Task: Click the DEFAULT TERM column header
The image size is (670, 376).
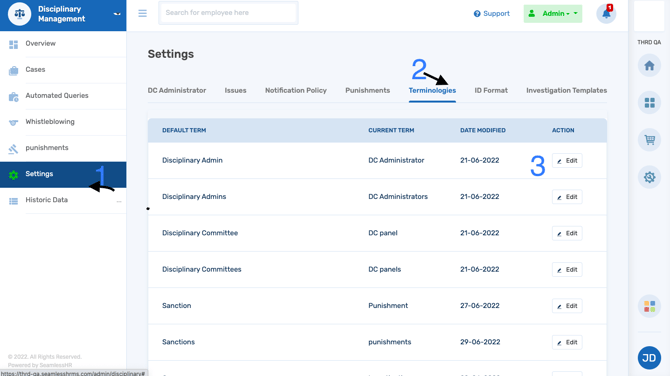Action: click(184, 130)
